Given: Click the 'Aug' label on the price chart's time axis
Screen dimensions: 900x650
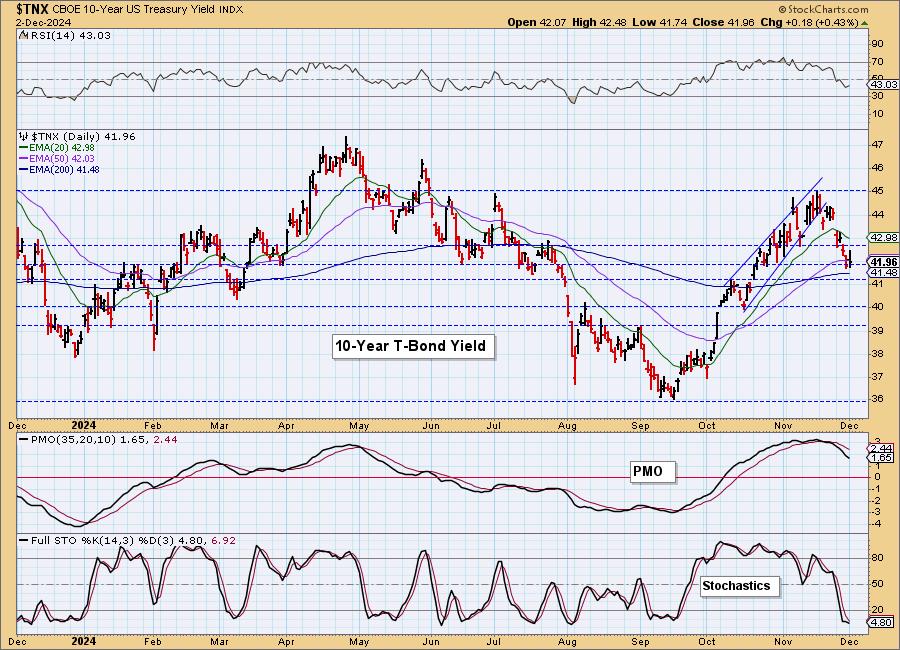Looking at the screenshot, I should coord(567,425).
